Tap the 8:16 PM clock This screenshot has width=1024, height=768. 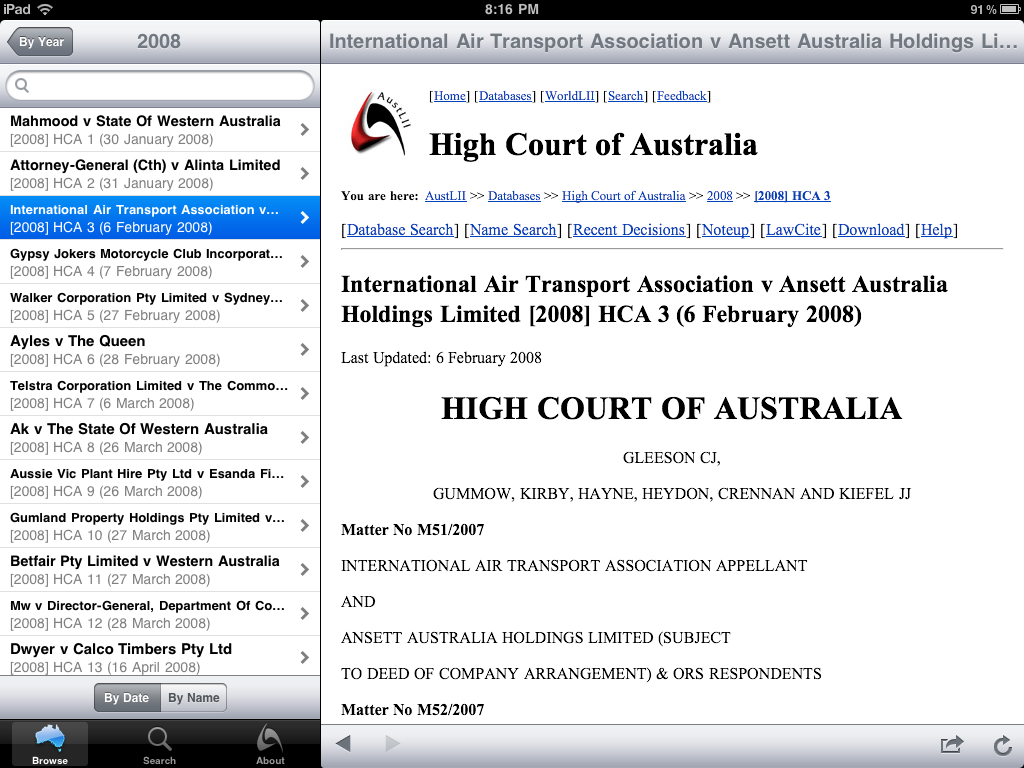511,9
